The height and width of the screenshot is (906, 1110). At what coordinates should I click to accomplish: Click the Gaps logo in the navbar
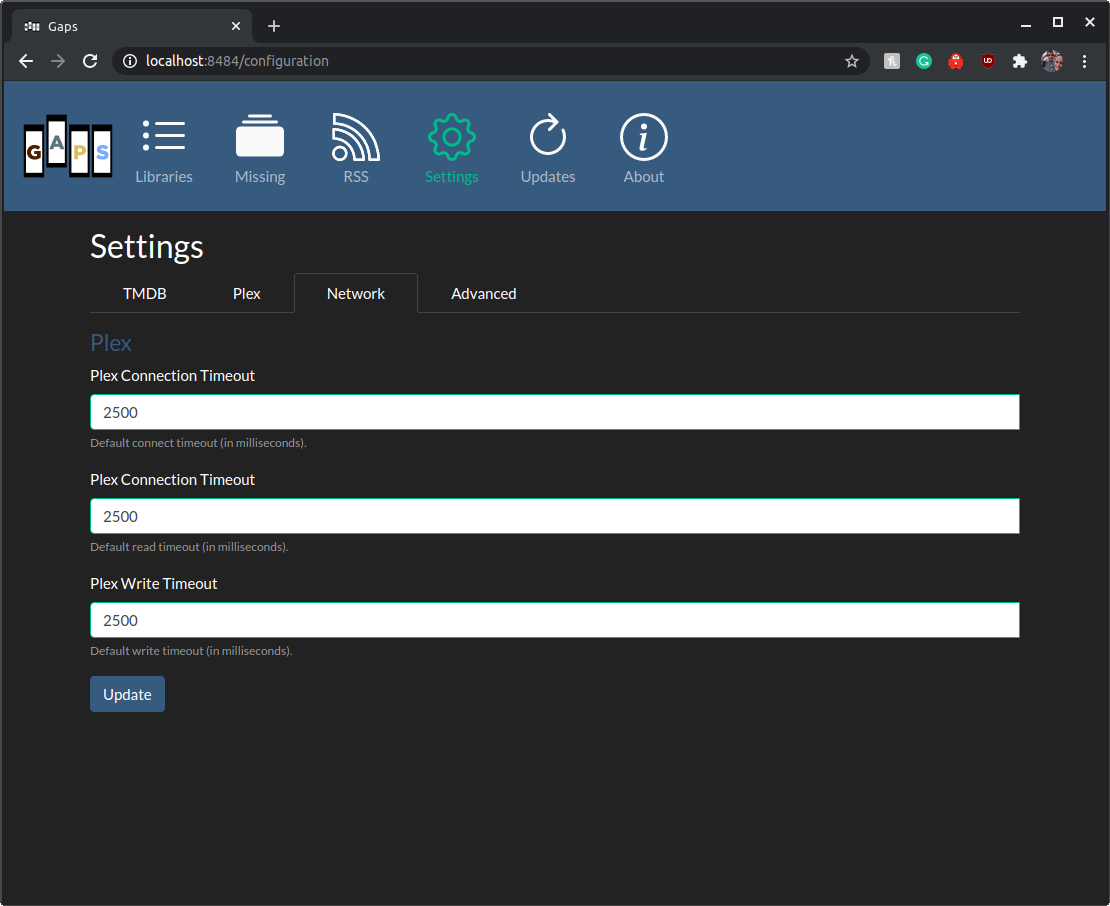coord(67,147)
